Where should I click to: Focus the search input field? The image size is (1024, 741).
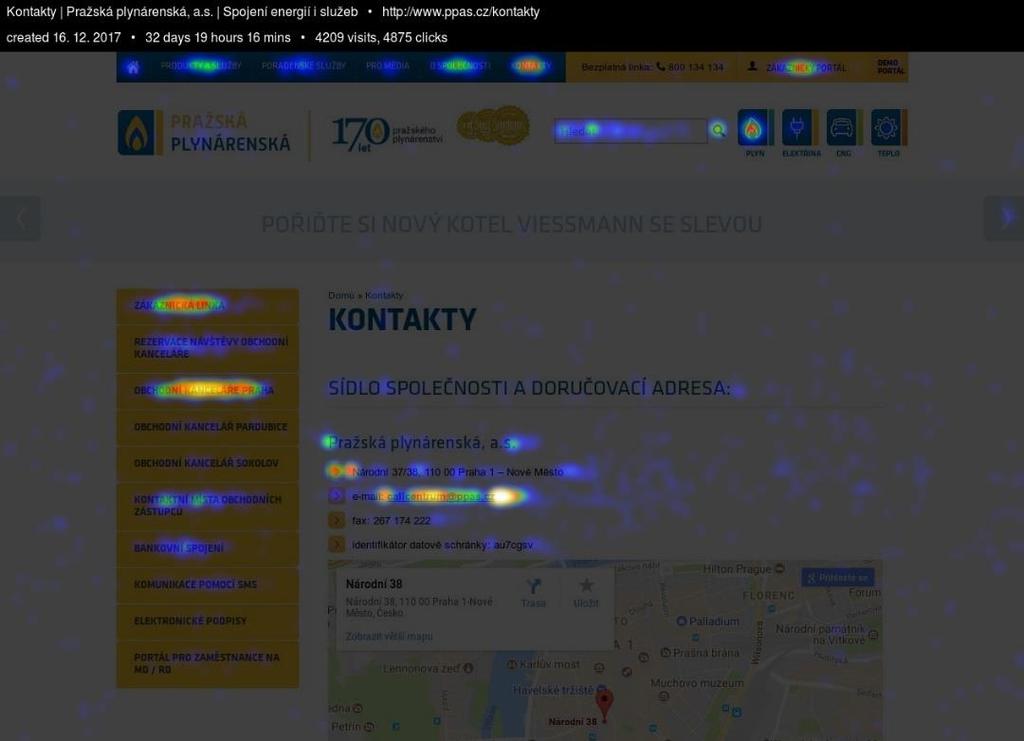click(x=630, y=131)
